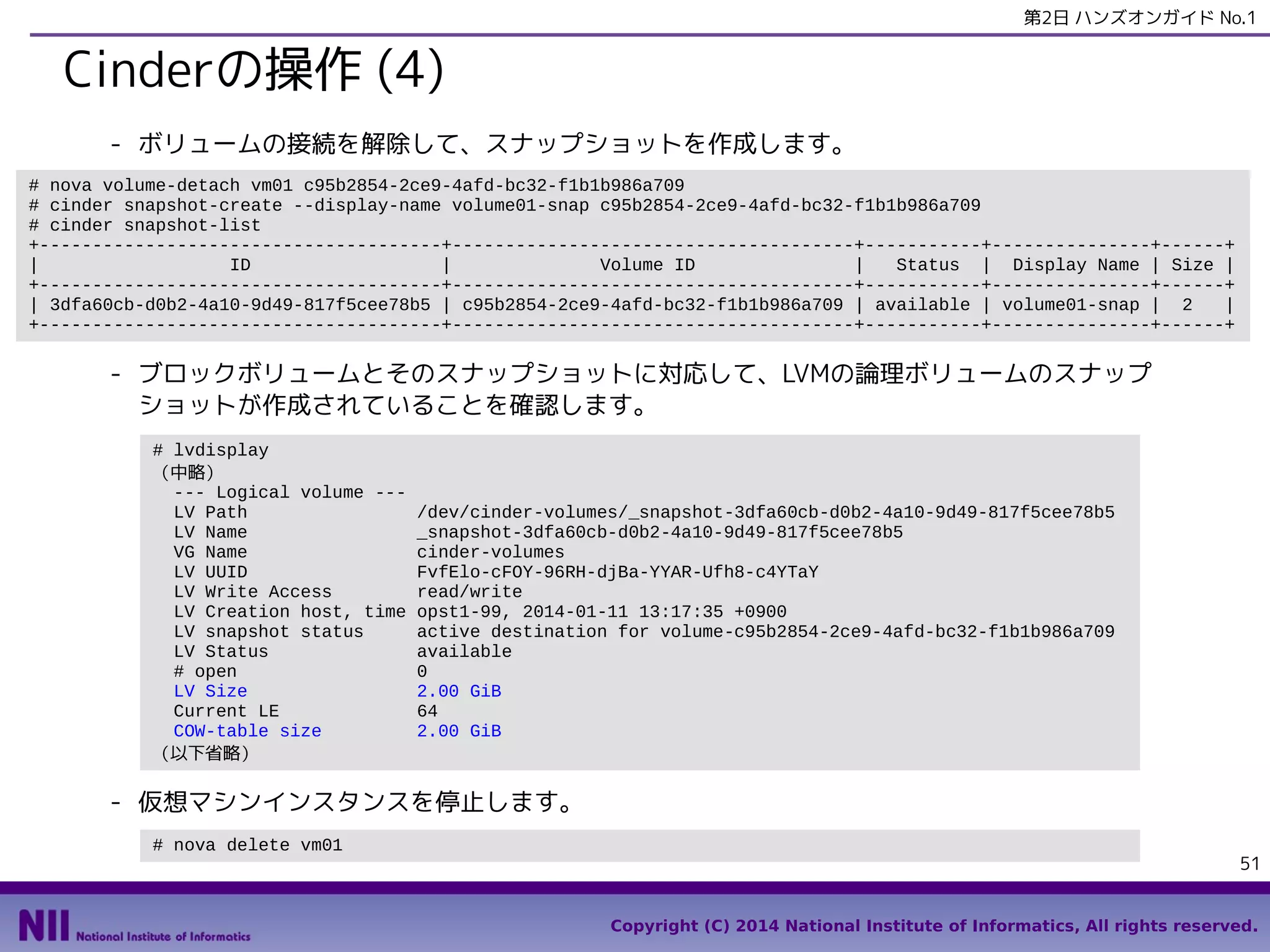Click the "available" status cell in table
1270x952 pixels.
click(922, 304)
